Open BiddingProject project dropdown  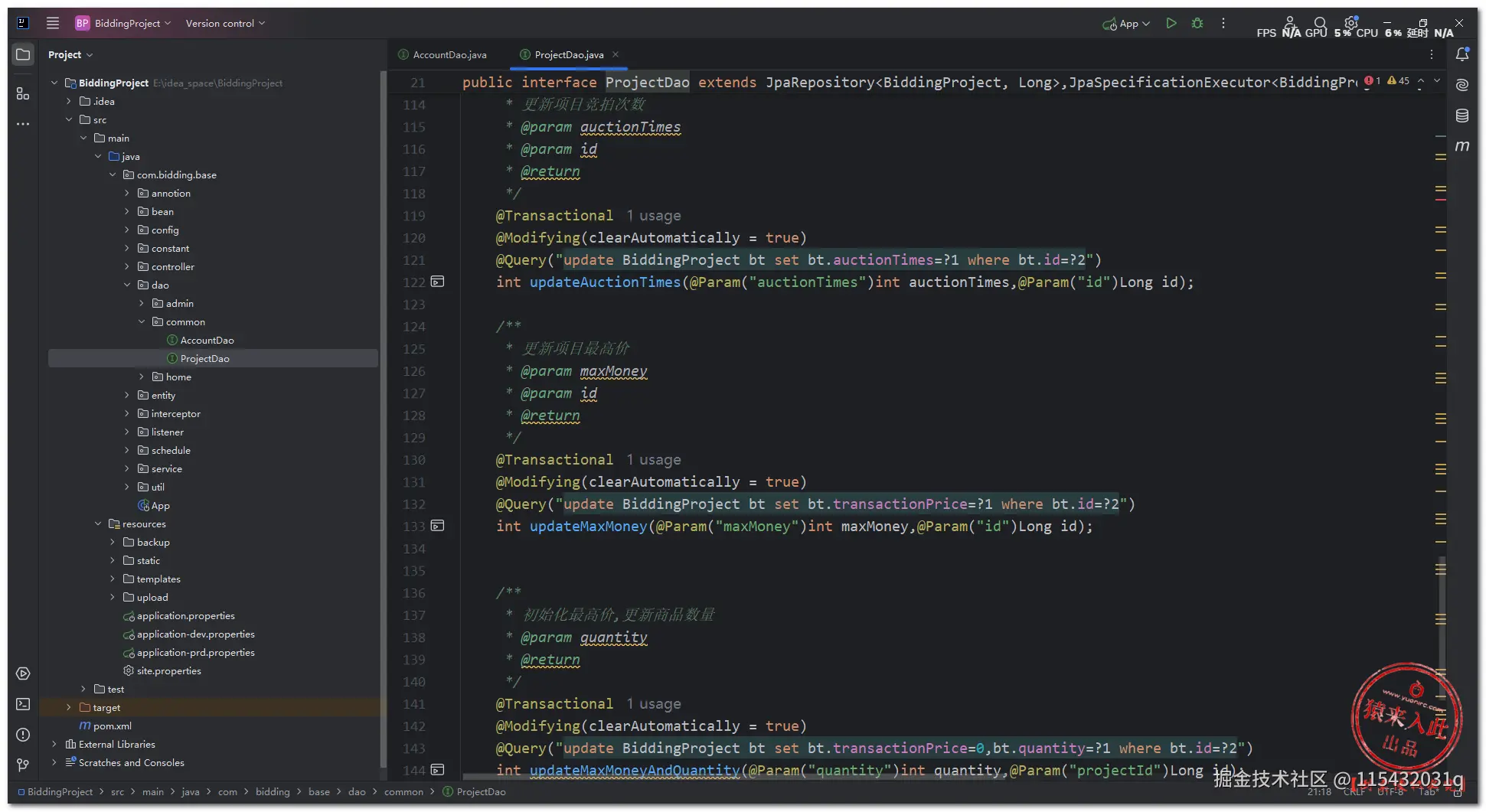(123, 23)
